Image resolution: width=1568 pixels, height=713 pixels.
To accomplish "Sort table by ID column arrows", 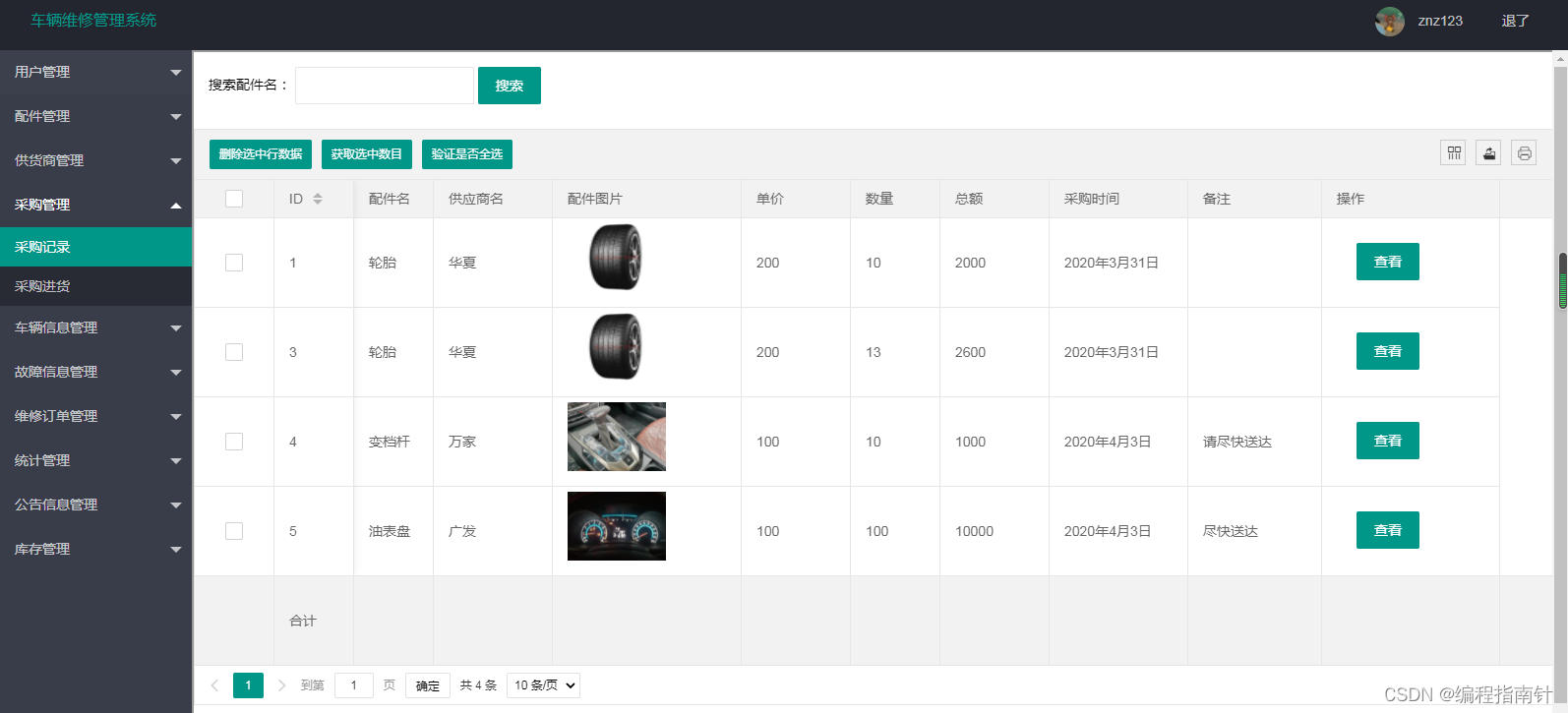I will point(318,199).
